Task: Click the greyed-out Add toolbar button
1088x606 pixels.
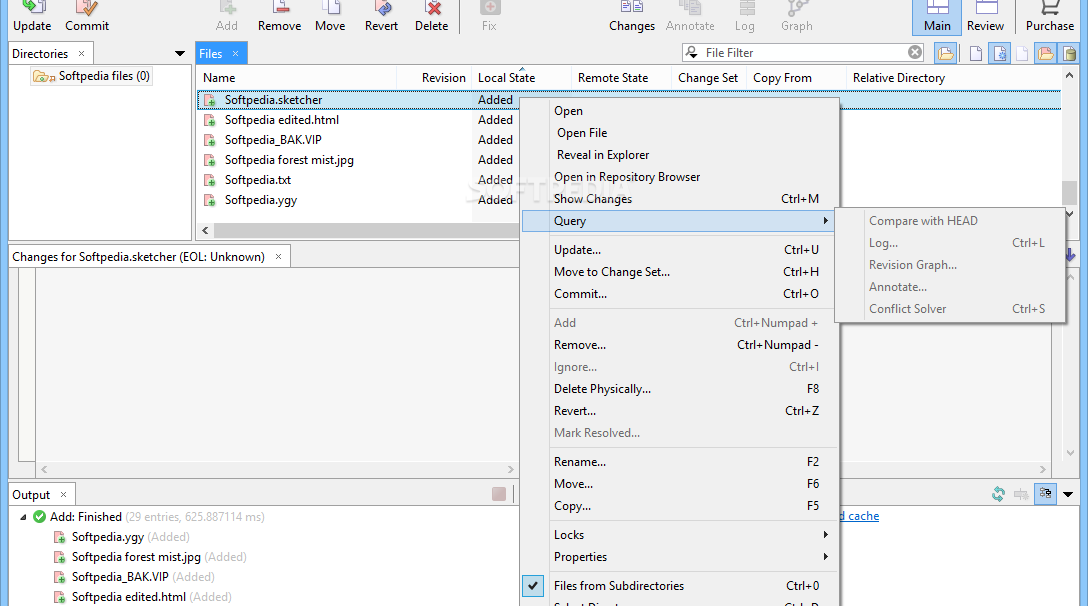Action: pyautogui.click(x=227, y=17)
